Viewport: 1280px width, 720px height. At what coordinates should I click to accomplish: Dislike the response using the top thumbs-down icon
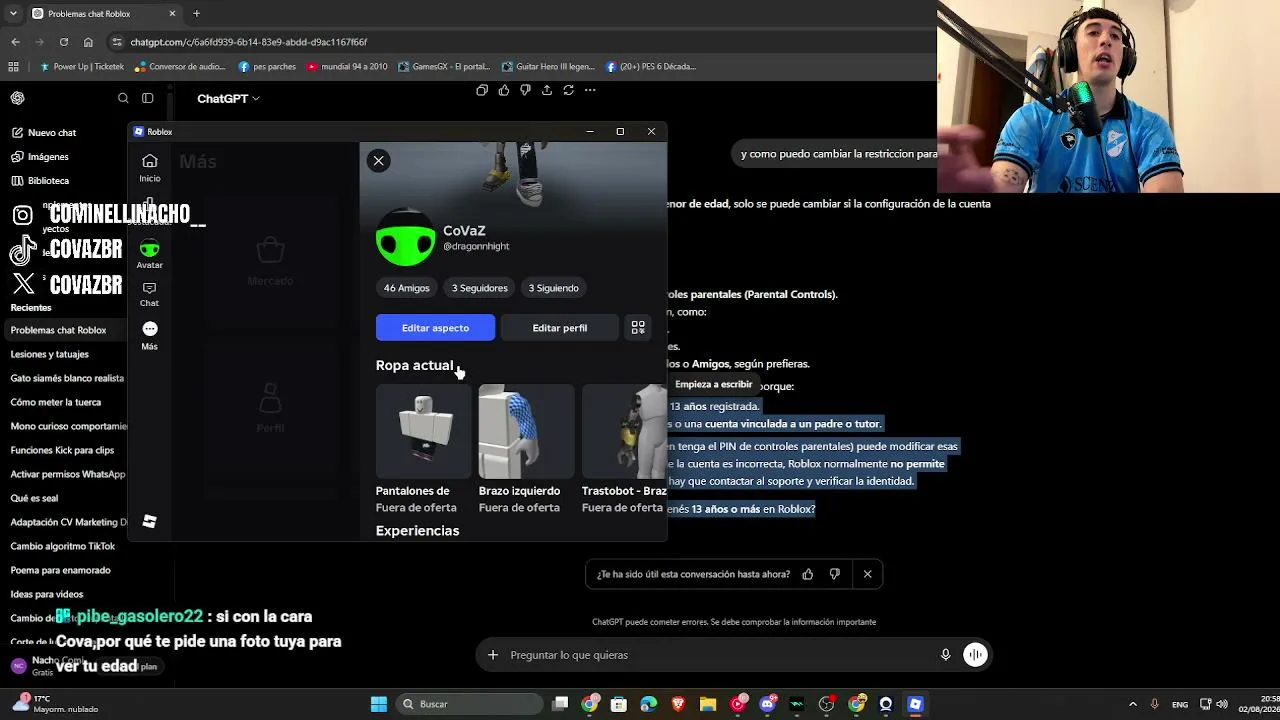pyautogui.click(x=525, y=90)
